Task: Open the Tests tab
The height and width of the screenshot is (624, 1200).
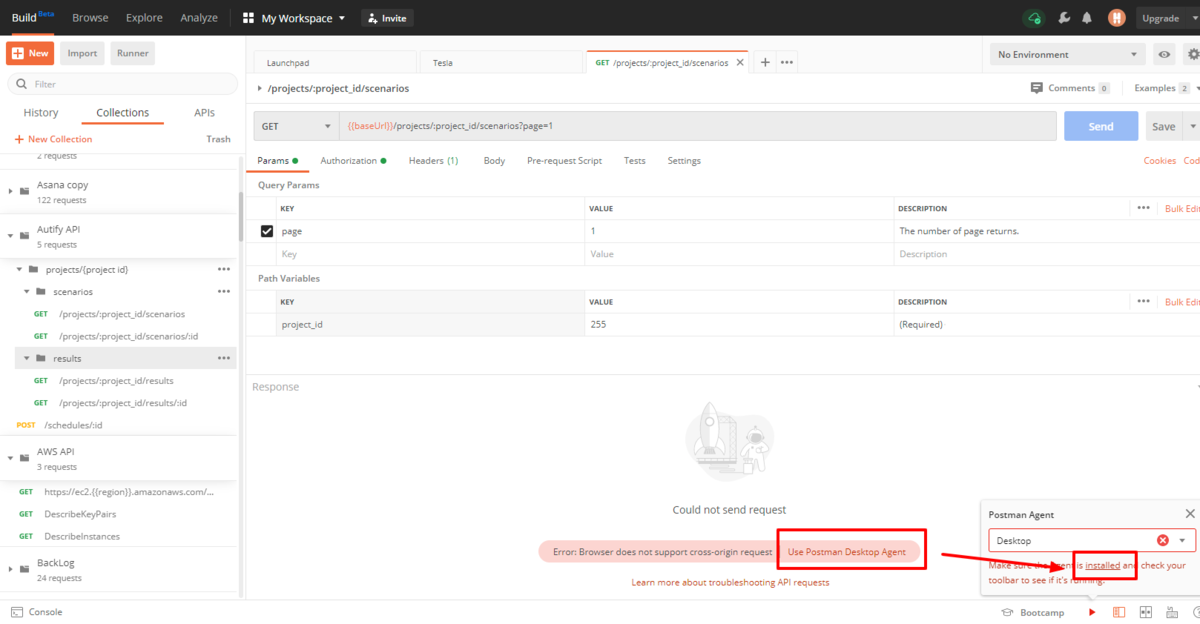Action: pos(634,161)
